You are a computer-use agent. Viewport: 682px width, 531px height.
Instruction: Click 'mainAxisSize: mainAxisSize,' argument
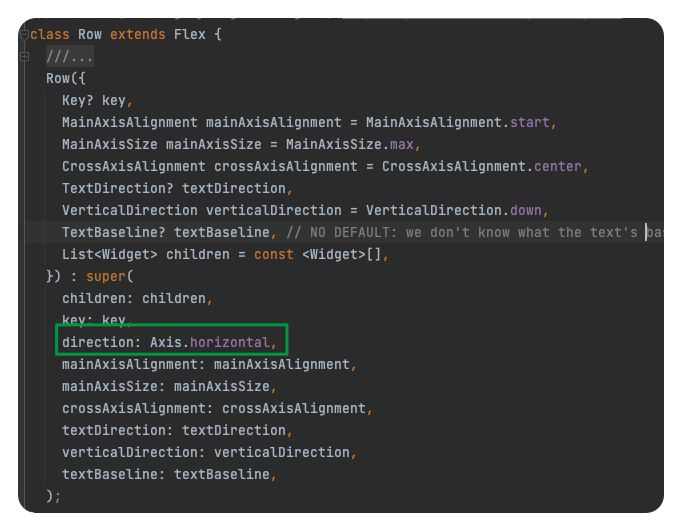169,387
